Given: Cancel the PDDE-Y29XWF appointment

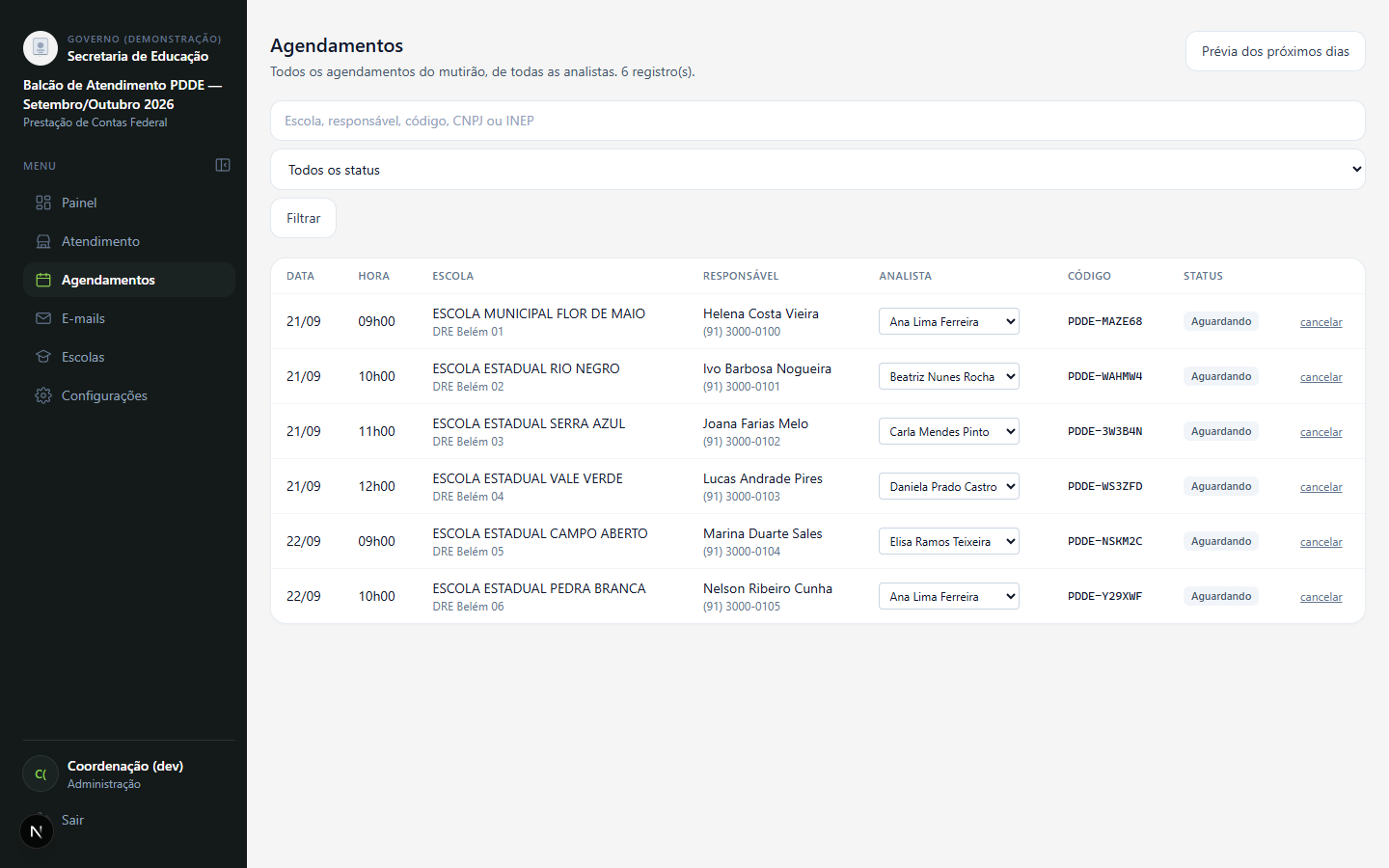Looking at the screenshot, I should click(1321, 597).
